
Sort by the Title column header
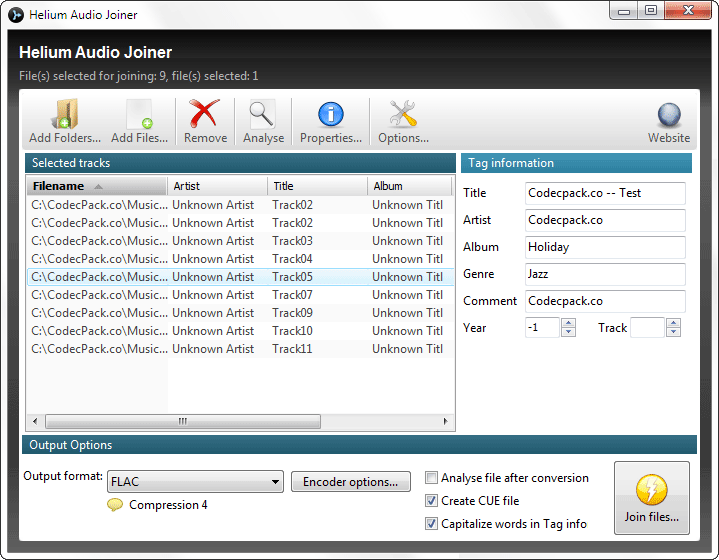[317, 186]
